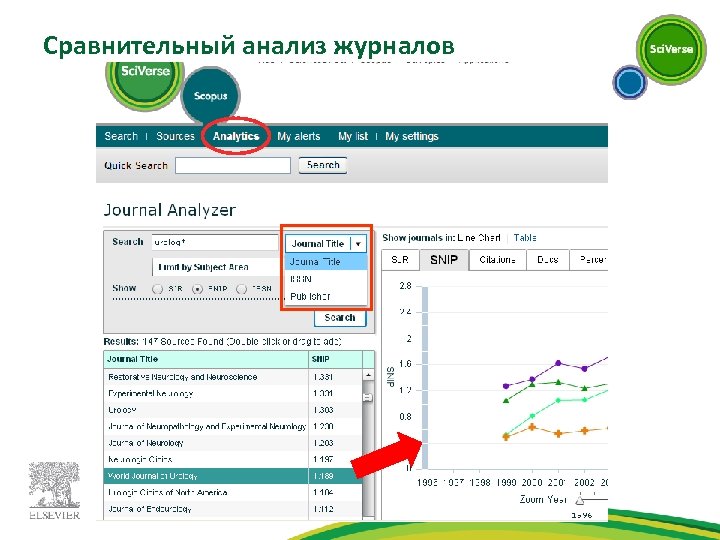This screenshot has height=540, width=720.
Task: Sort by SNIP column header
Action: click(336, 360)
